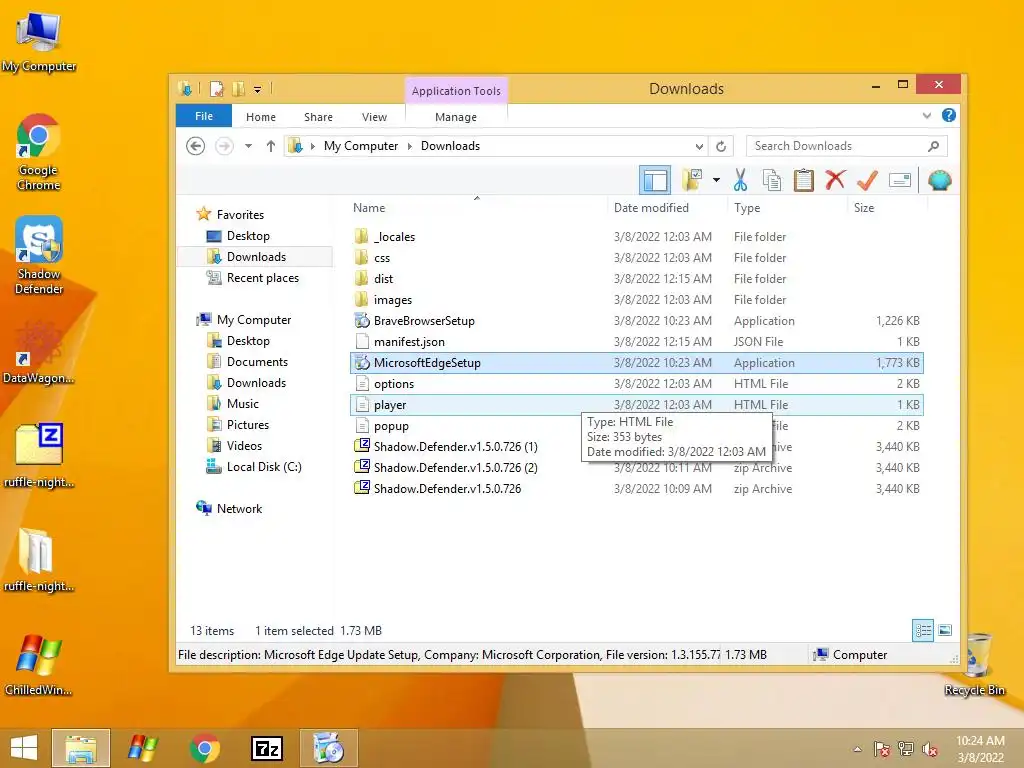Select Videos folder in sidebar
The width and height of the screenshot is (1024, 768).
[244, 445]
